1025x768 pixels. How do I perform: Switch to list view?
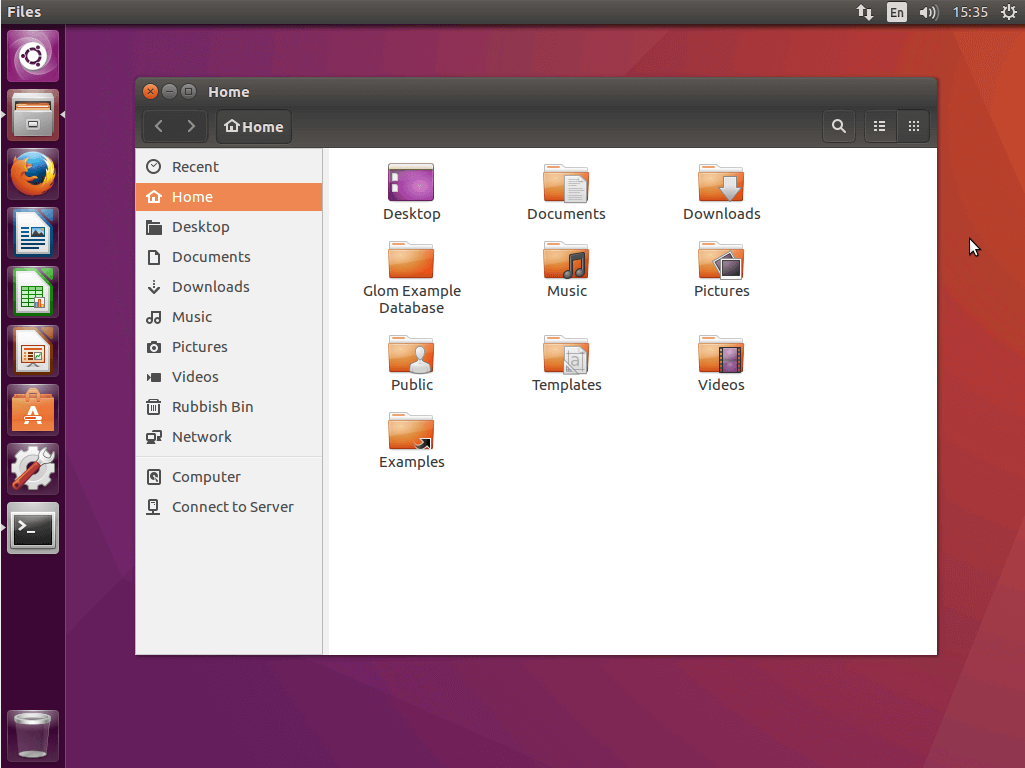(880, 126)
